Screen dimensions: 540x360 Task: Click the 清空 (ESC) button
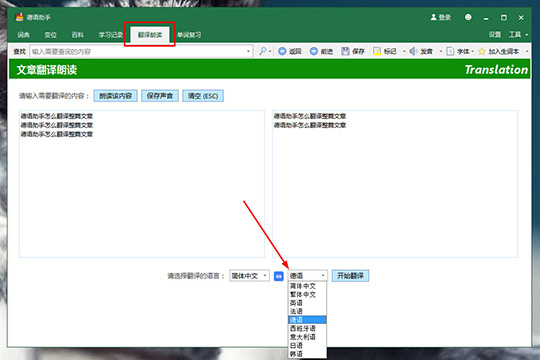pos(203,96)
